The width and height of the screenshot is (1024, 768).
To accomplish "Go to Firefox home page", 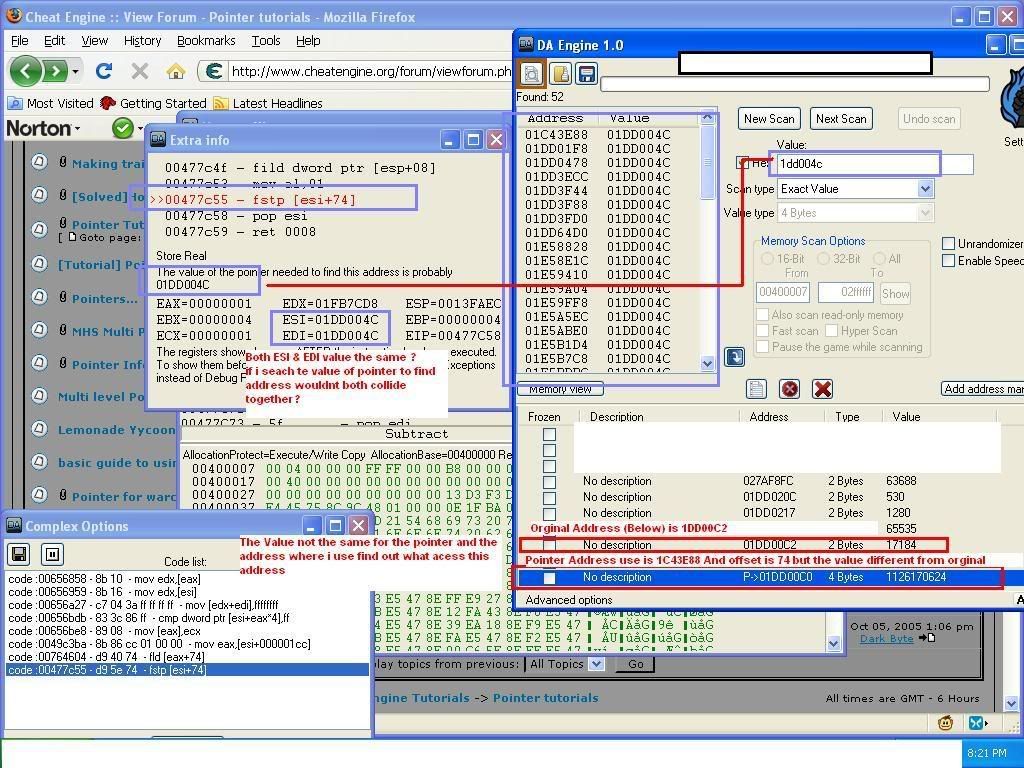I will point(176,71).
